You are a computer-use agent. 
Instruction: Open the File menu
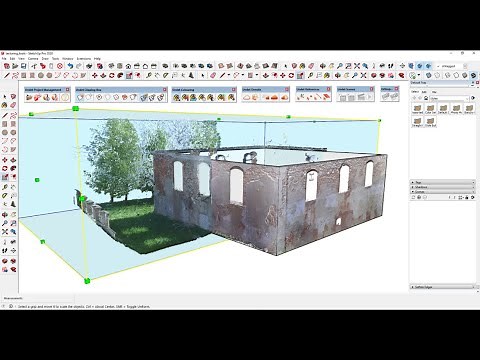coord(4,59)
